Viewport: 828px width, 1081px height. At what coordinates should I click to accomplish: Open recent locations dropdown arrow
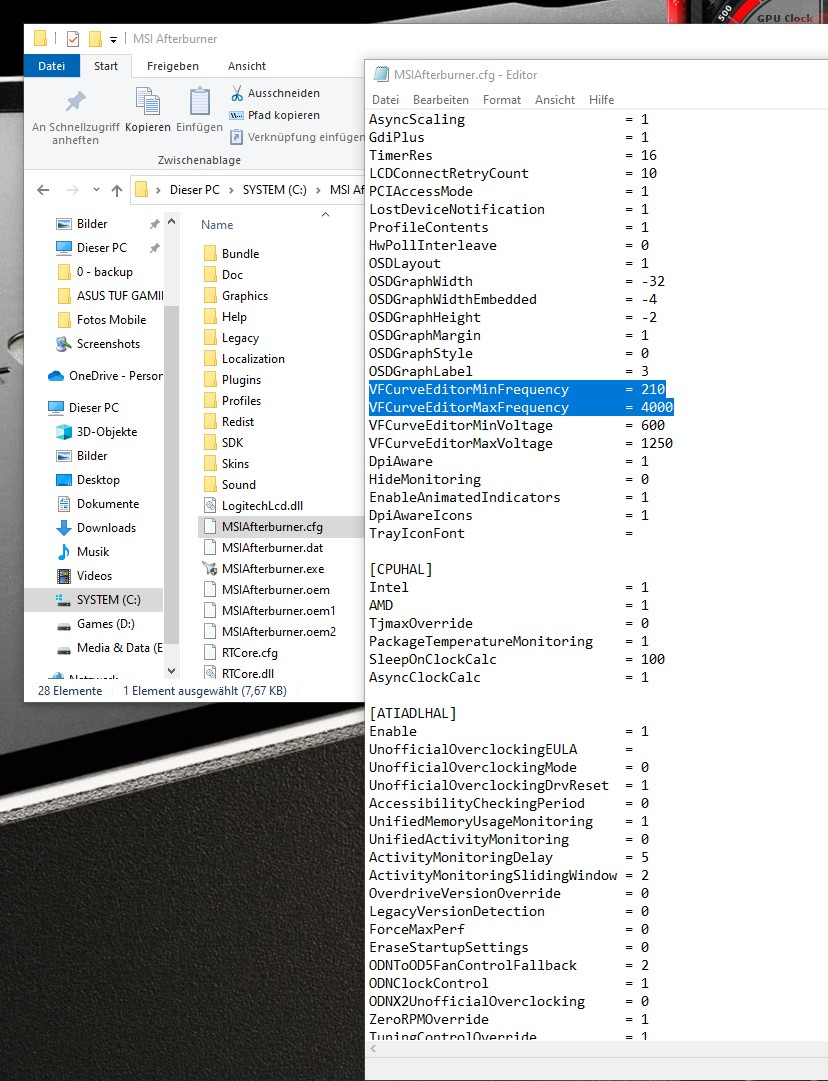pos(97,190)
